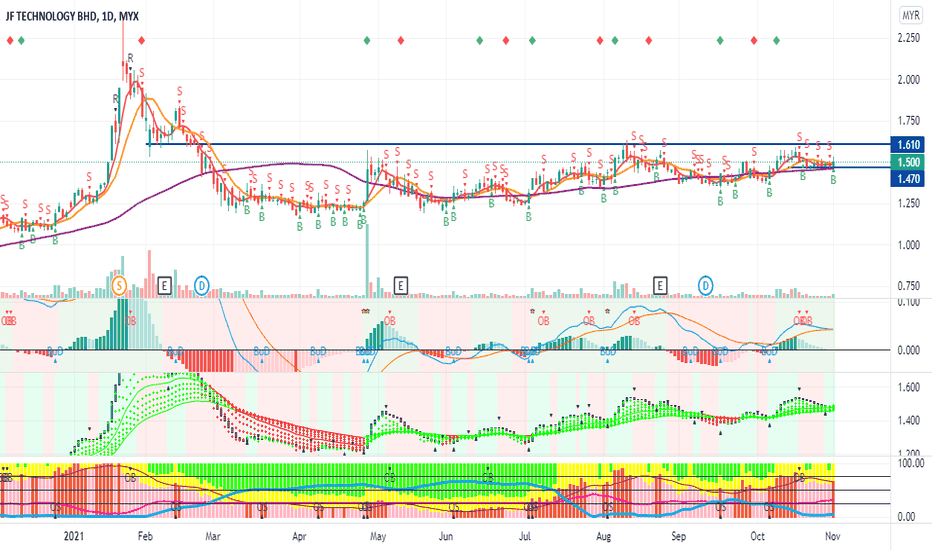This screenshot has width=932, height=550.
Task: Click the Apr time axis label
Action: pyautogui.click(x=299, y=536)
